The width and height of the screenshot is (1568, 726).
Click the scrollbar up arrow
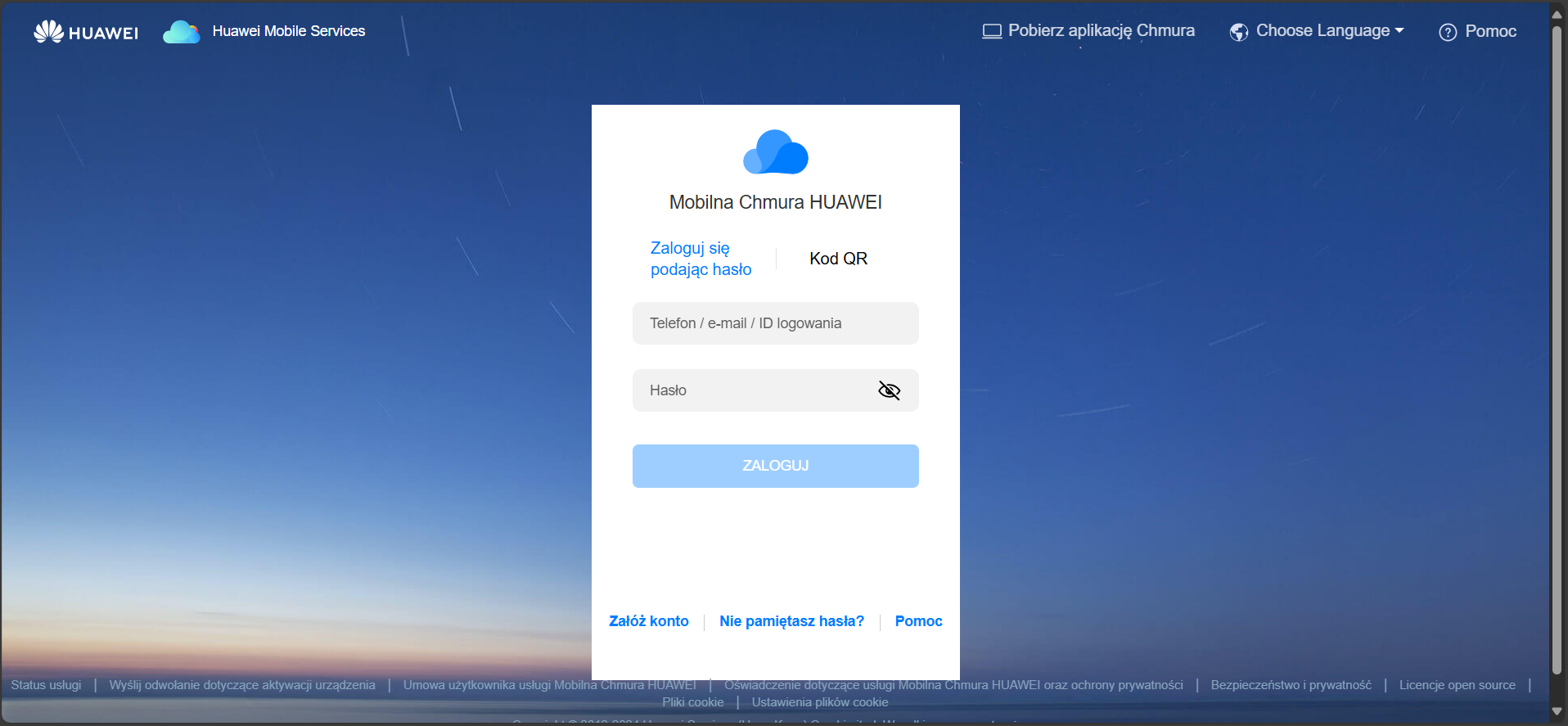1557,14
